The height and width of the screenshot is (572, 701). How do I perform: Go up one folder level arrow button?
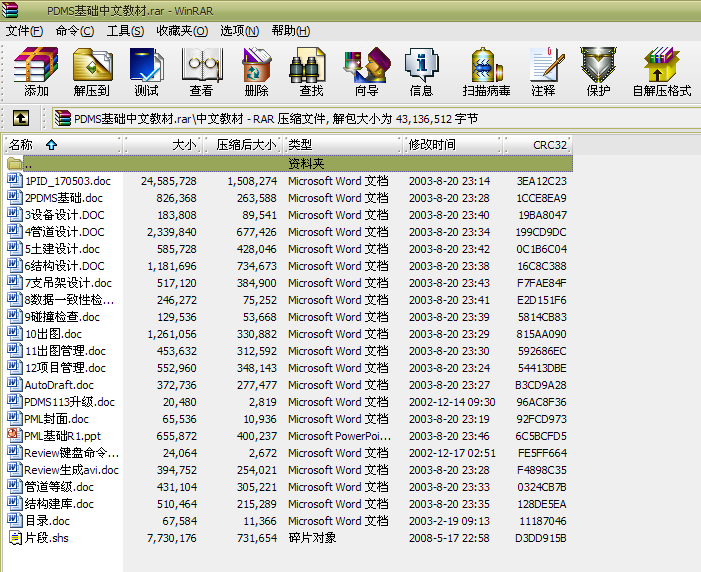[x=21, y=118]
